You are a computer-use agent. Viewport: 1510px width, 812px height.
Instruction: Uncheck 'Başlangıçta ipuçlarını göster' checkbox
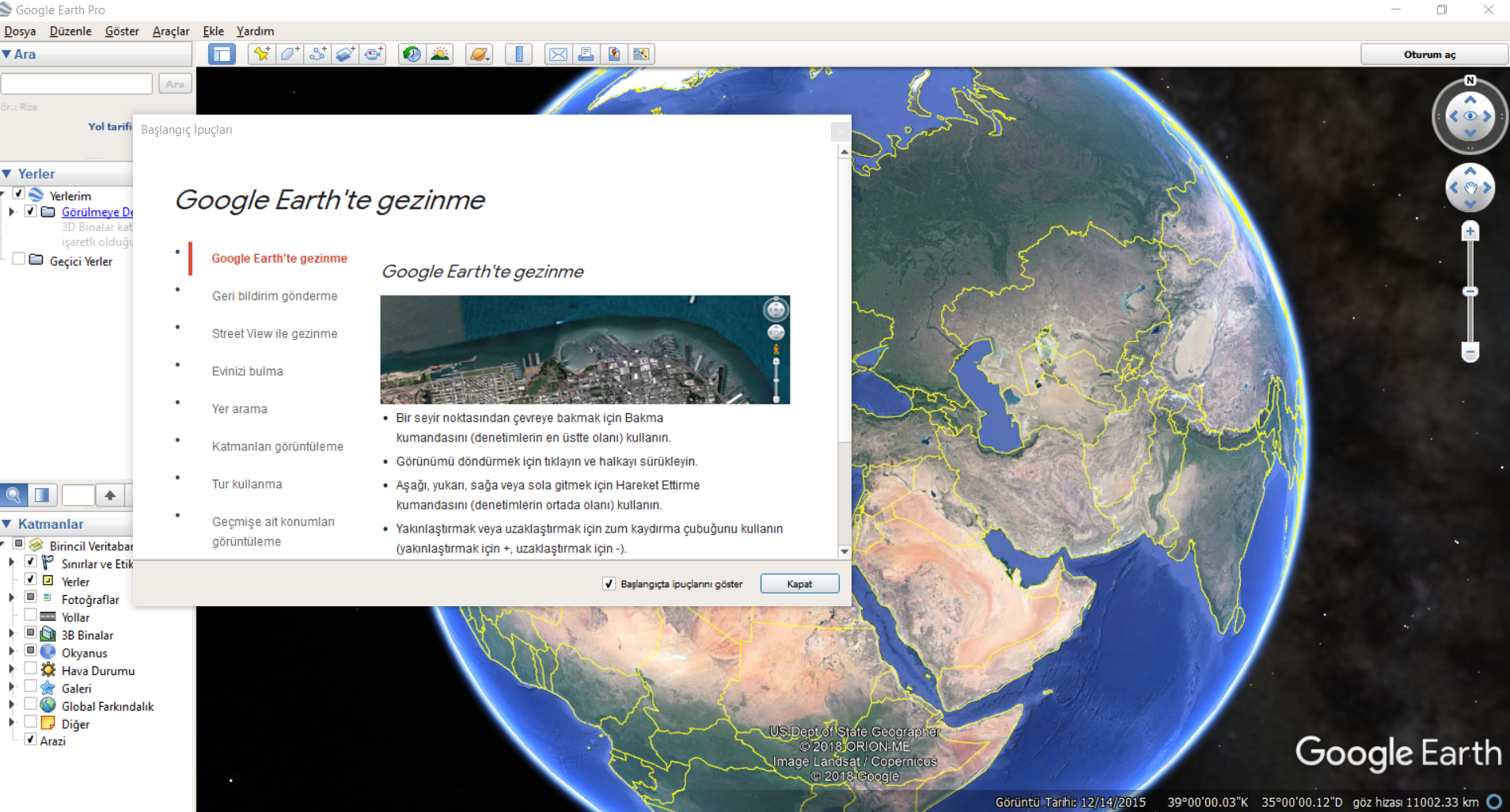pyautogui.click(x=609, y=584)
